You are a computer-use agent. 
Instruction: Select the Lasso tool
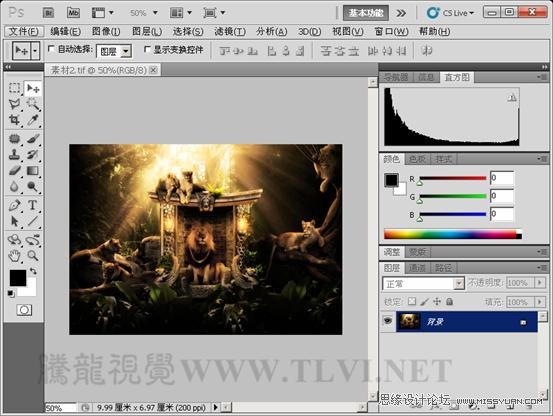point(14,104)
